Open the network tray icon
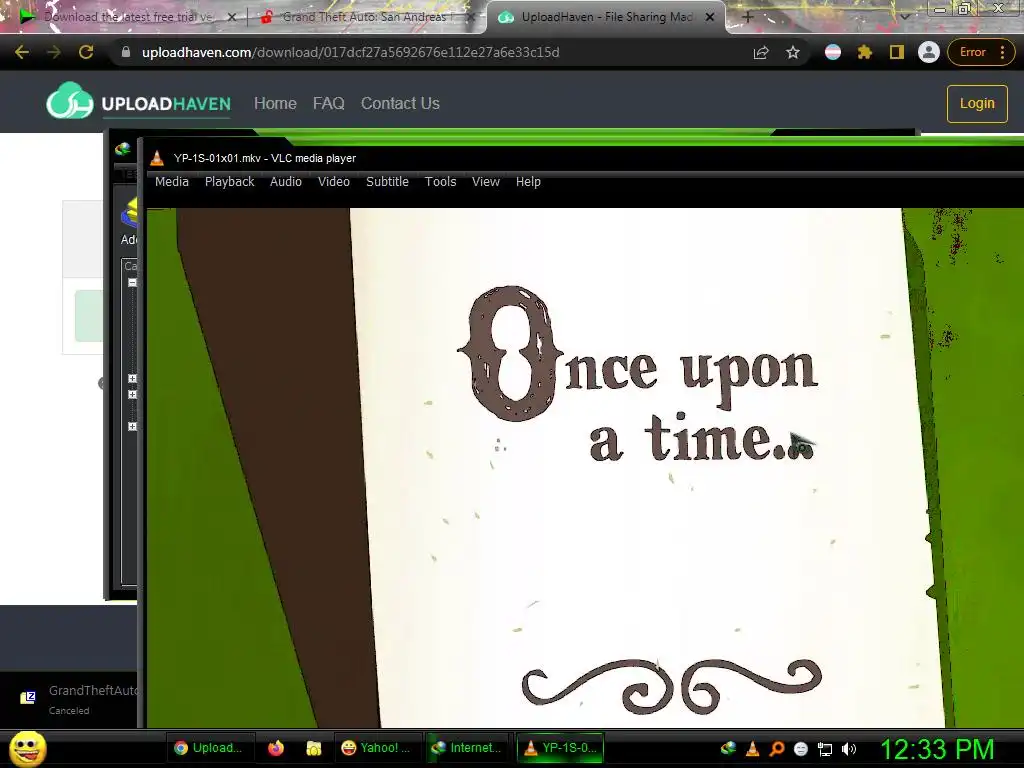The image size is (1024, 768). (x=825, y=750)
